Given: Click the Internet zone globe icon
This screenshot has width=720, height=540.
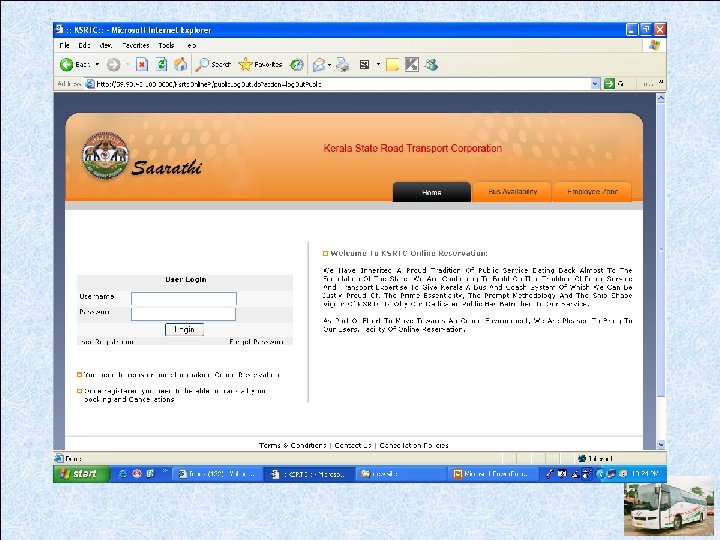Looking at the screenshot, I should [x=582, y=458].
